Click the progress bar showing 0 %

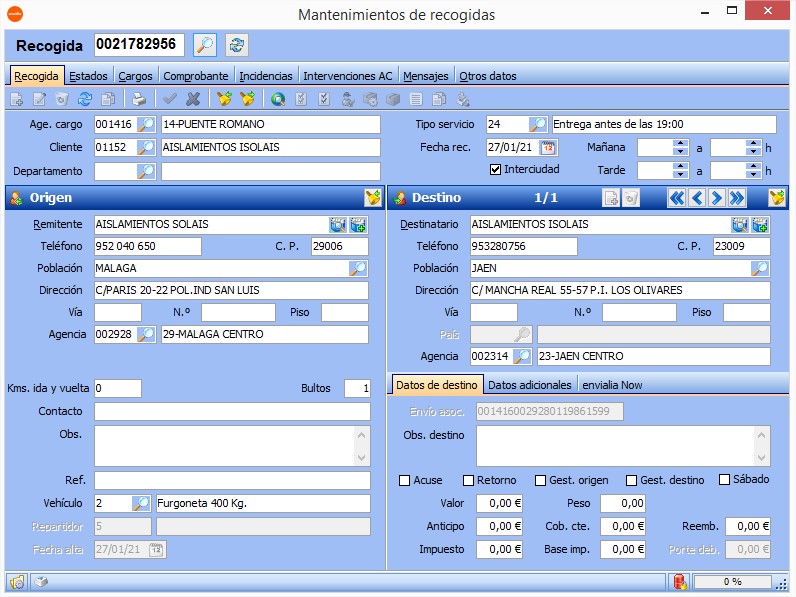(732, 581)
